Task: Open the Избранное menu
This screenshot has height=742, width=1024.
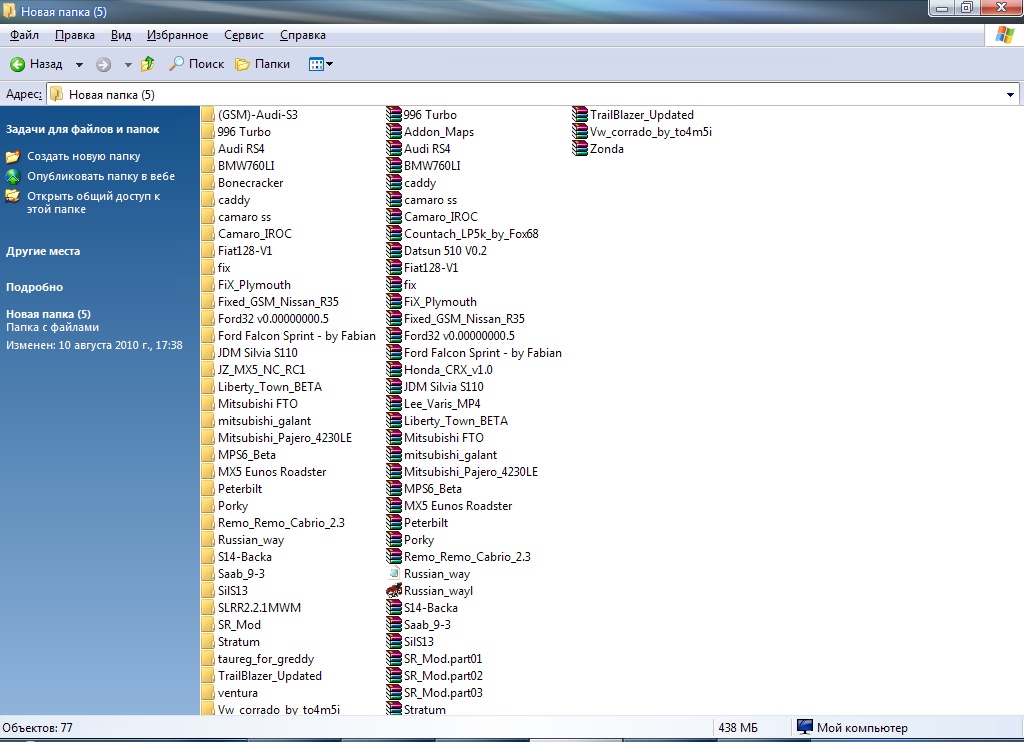Action: coord(178,35)
